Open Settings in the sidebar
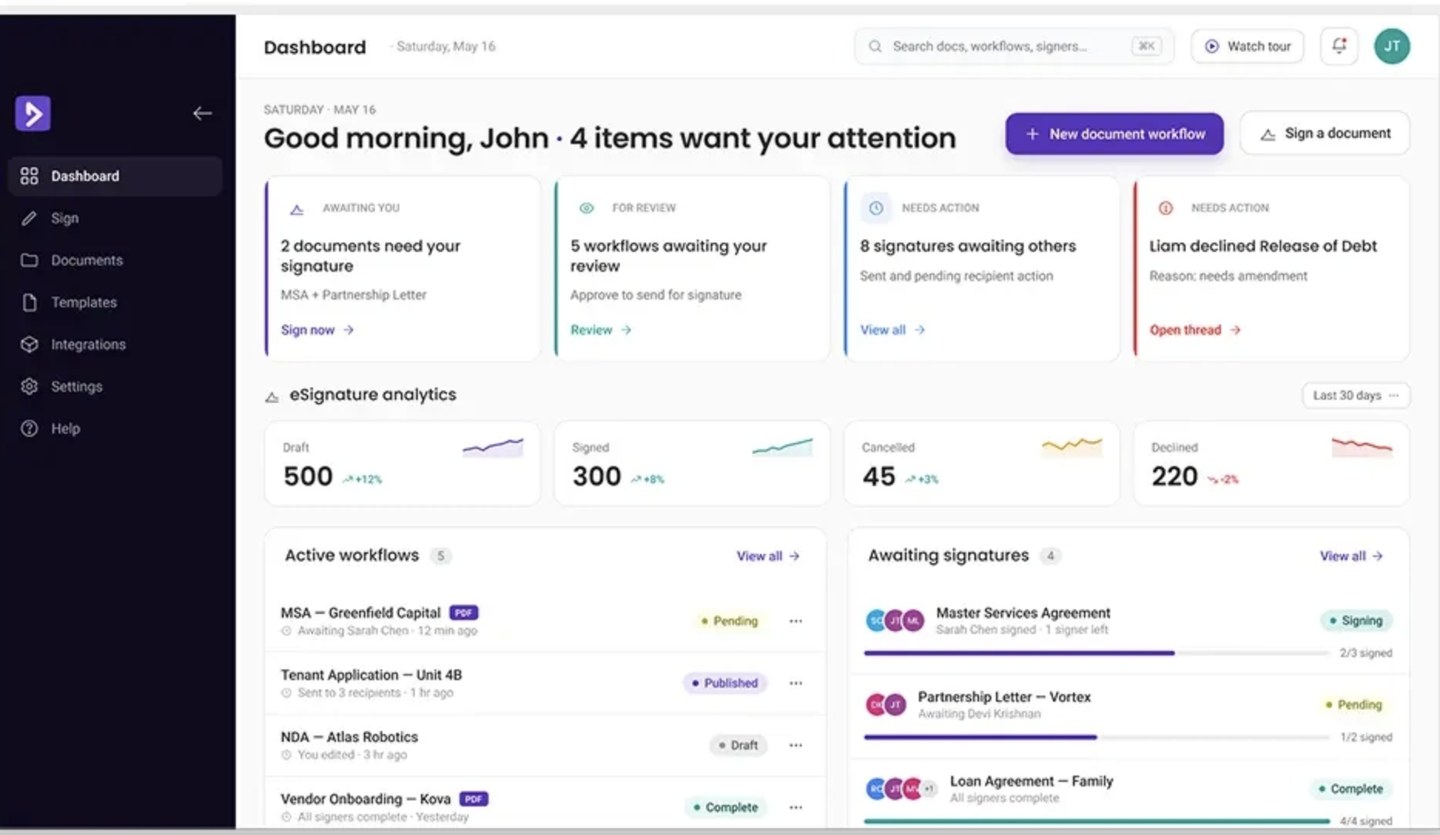Image resolution: width=1440 pixels, height=835 pixels. [x=115, y=386]
